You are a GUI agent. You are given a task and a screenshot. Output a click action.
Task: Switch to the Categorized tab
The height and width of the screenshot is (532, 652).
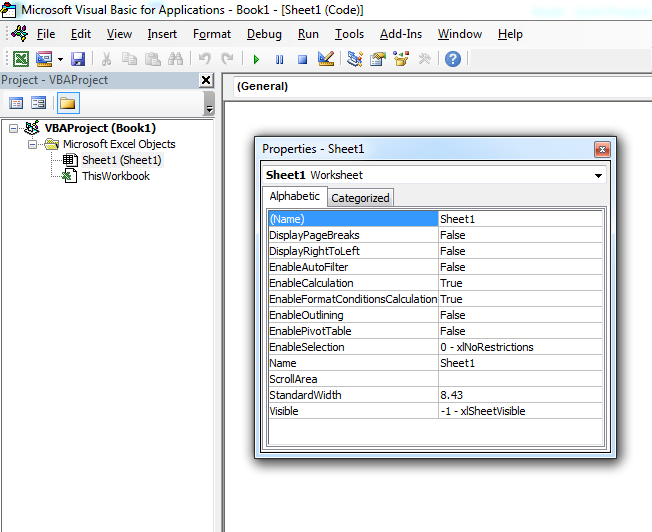coord(360,198)
